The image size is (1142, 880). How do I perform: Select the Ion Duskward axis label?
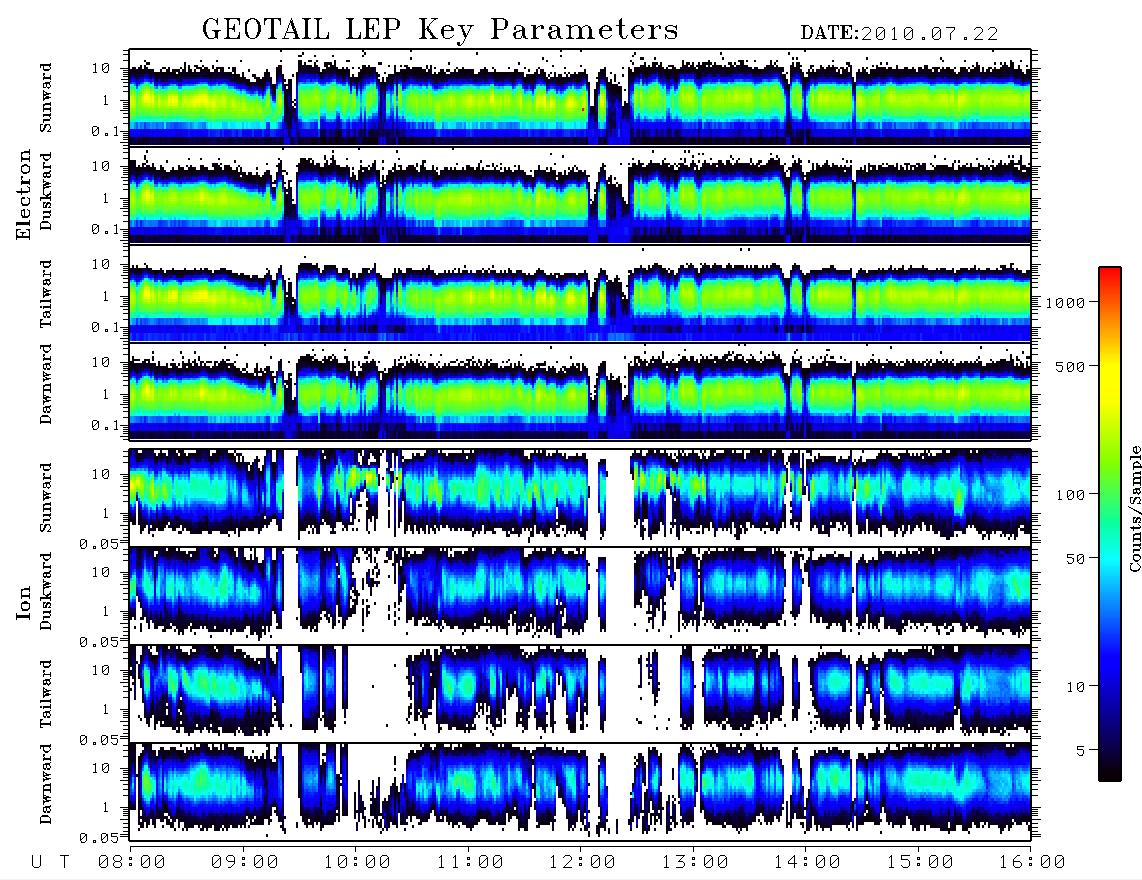46,591
